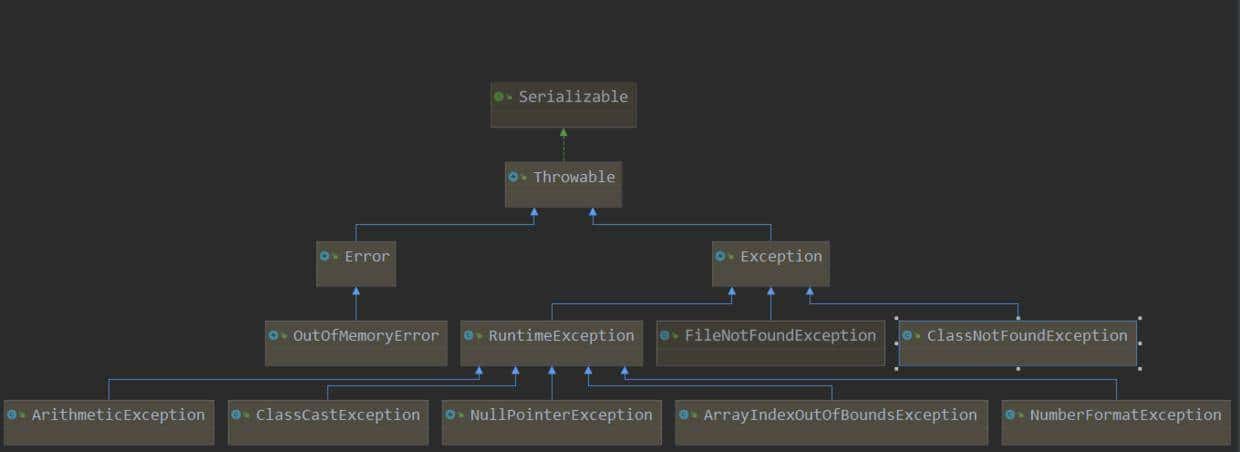The height and width of the screenshot is (452, 1240).
Task: Select the inheritance edge from OutOfMemoryError to Error
Action: tap(355, 304)
